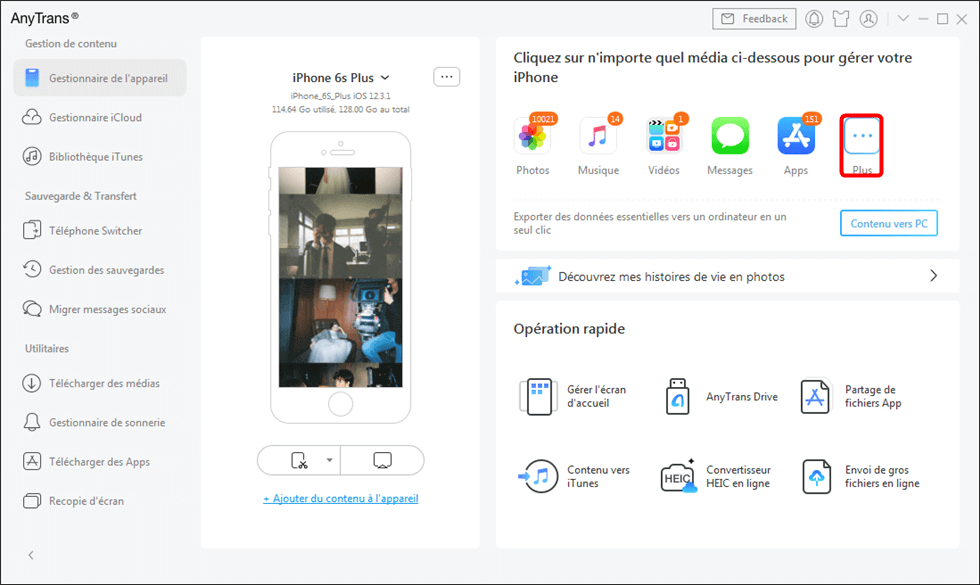This screenshot has height=585, width=980.
Task: Click the Opération rapide heading
Action: click(x=569, y=329)
